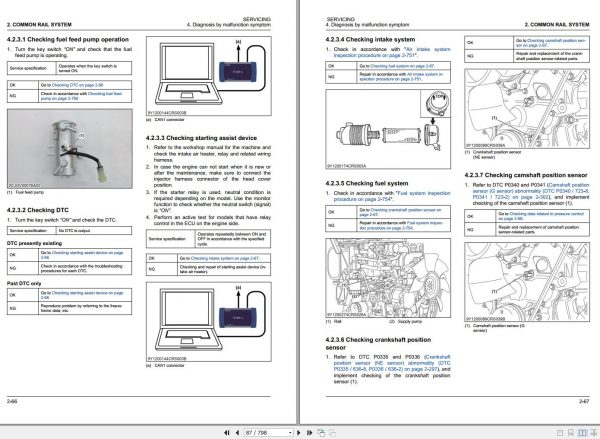Click 'No DTC is output' table cell
Image resolution: width=600 pixels, height=439 pixels.
(94, 230)
